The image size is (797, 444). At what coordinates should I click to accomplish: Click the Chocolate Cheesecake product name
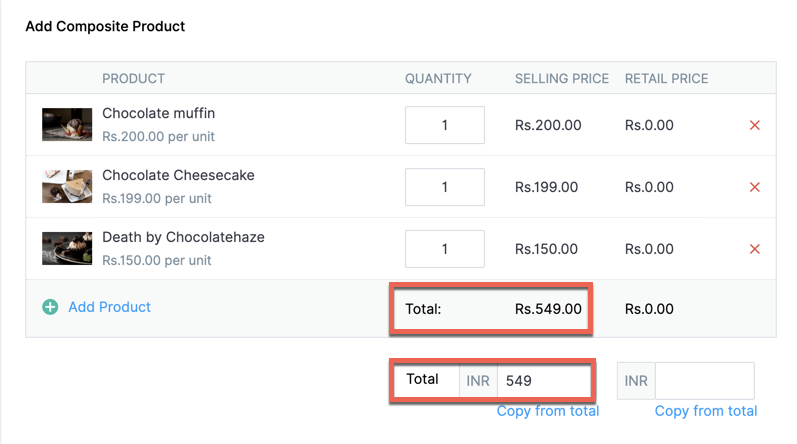coord(178,175)
